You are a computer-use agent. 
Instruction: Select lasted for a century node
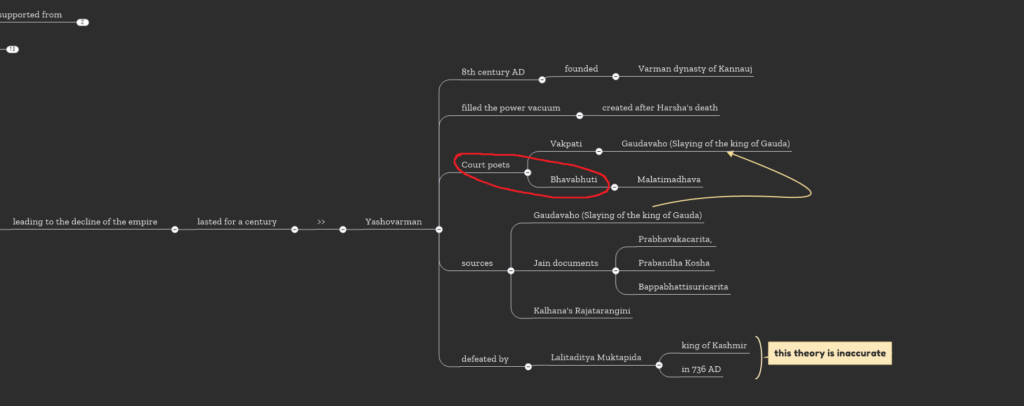click(237, 222)
